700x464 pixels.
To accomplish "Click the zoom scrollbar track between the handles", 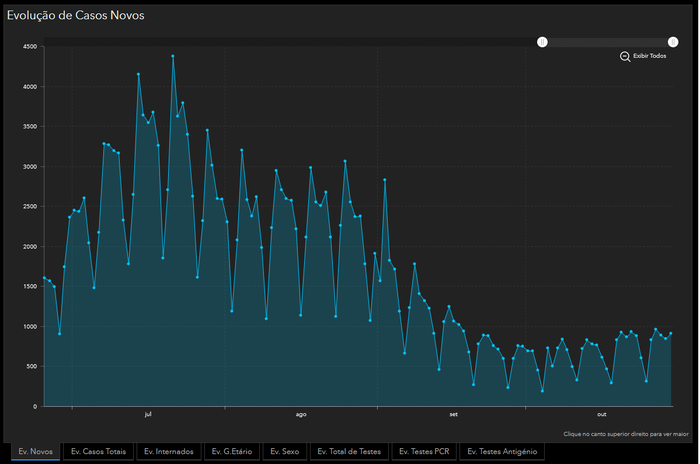I will [x=607, y=42].
